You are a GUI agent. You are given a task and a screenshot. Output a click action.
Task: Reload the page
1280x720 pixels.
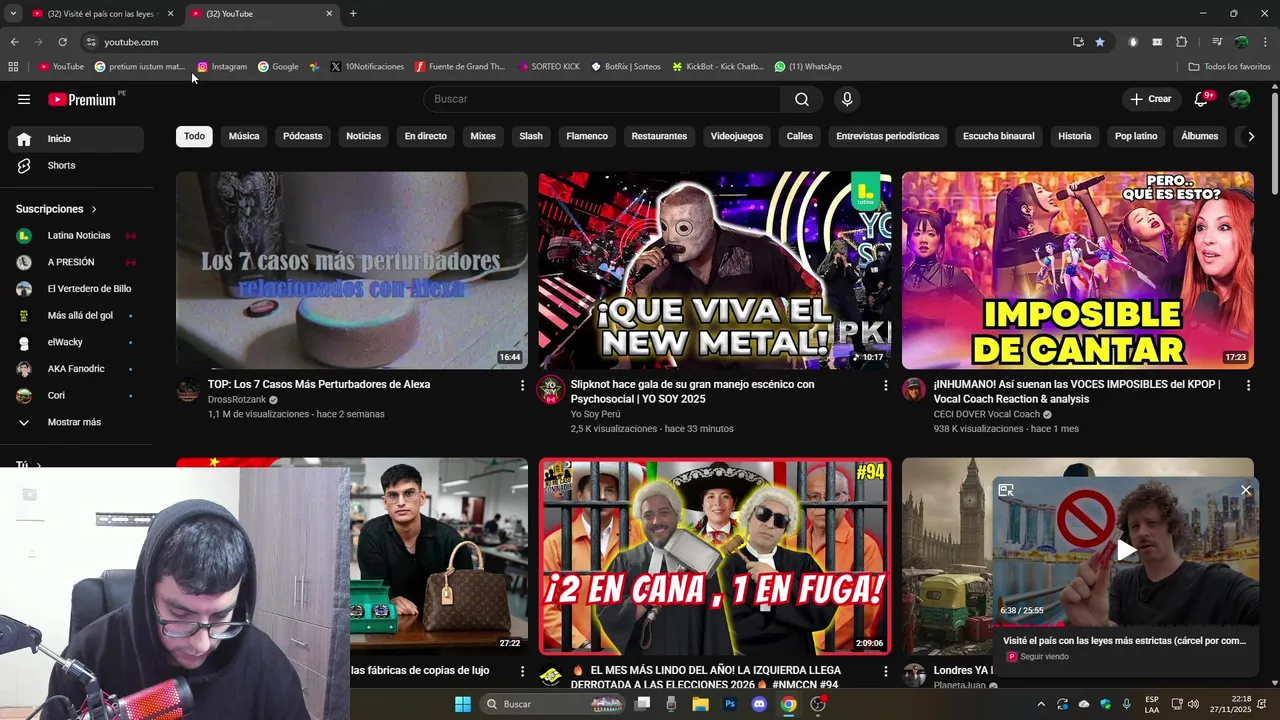(x=62, y=42)
